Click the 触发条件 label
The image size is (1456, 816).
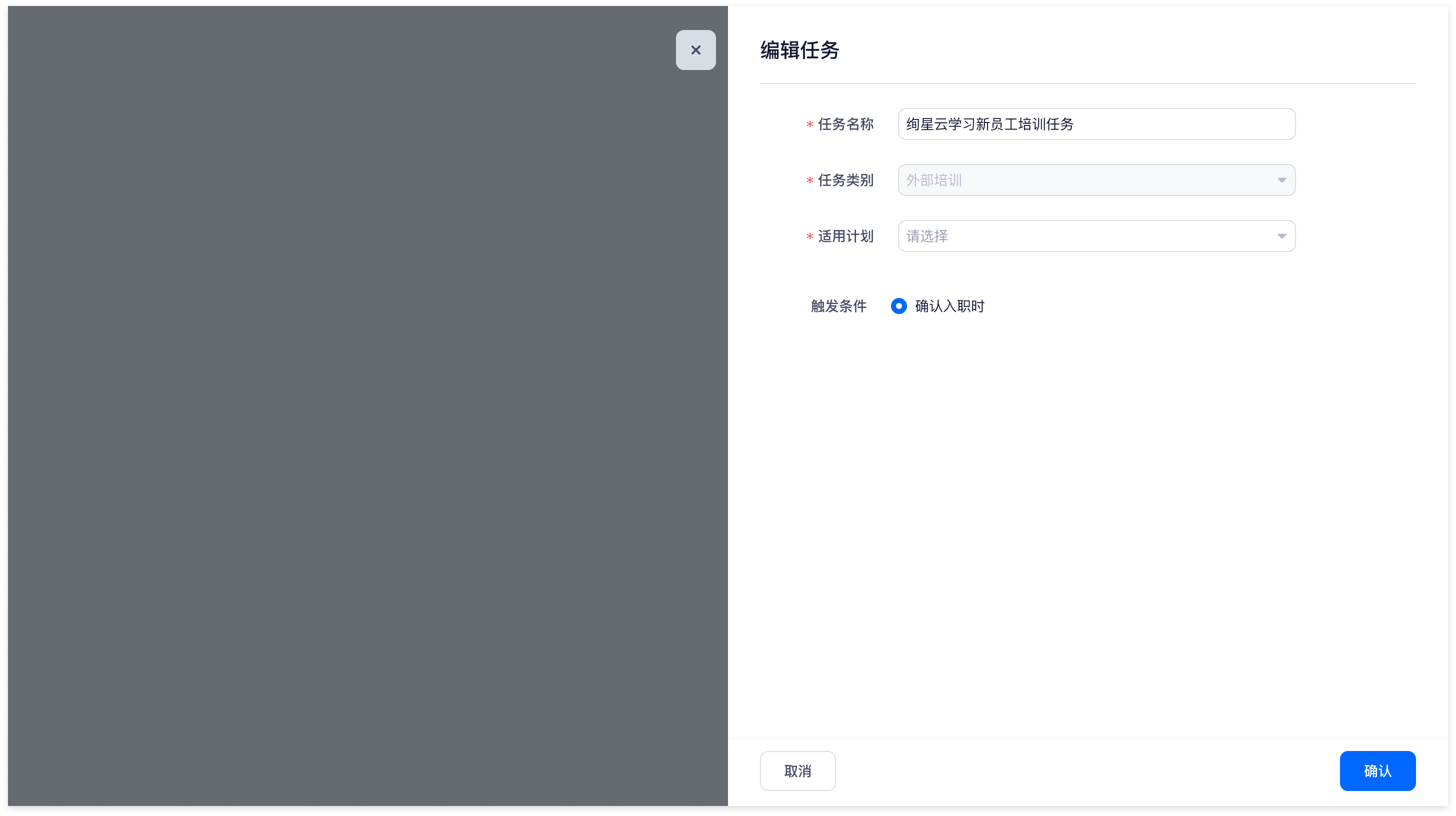coord(838,306)
